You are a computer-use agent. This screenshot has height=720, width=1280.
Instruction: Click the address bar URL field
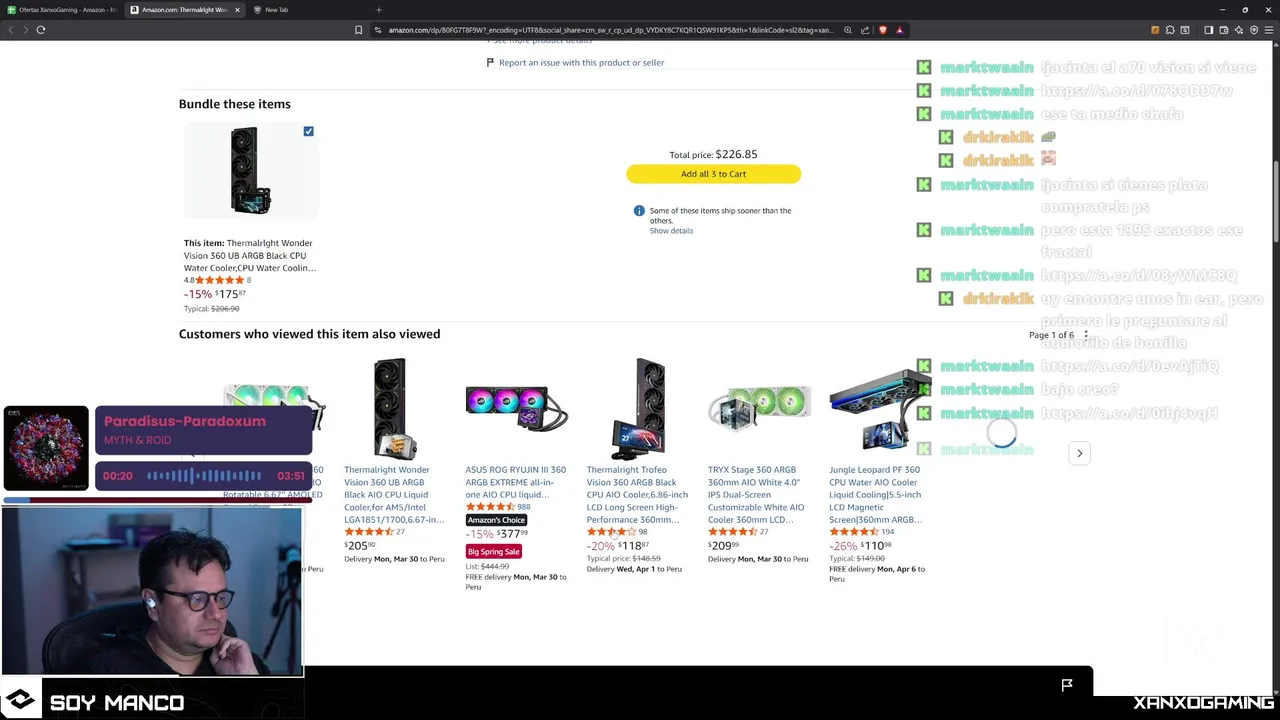[x=610, y=30]
